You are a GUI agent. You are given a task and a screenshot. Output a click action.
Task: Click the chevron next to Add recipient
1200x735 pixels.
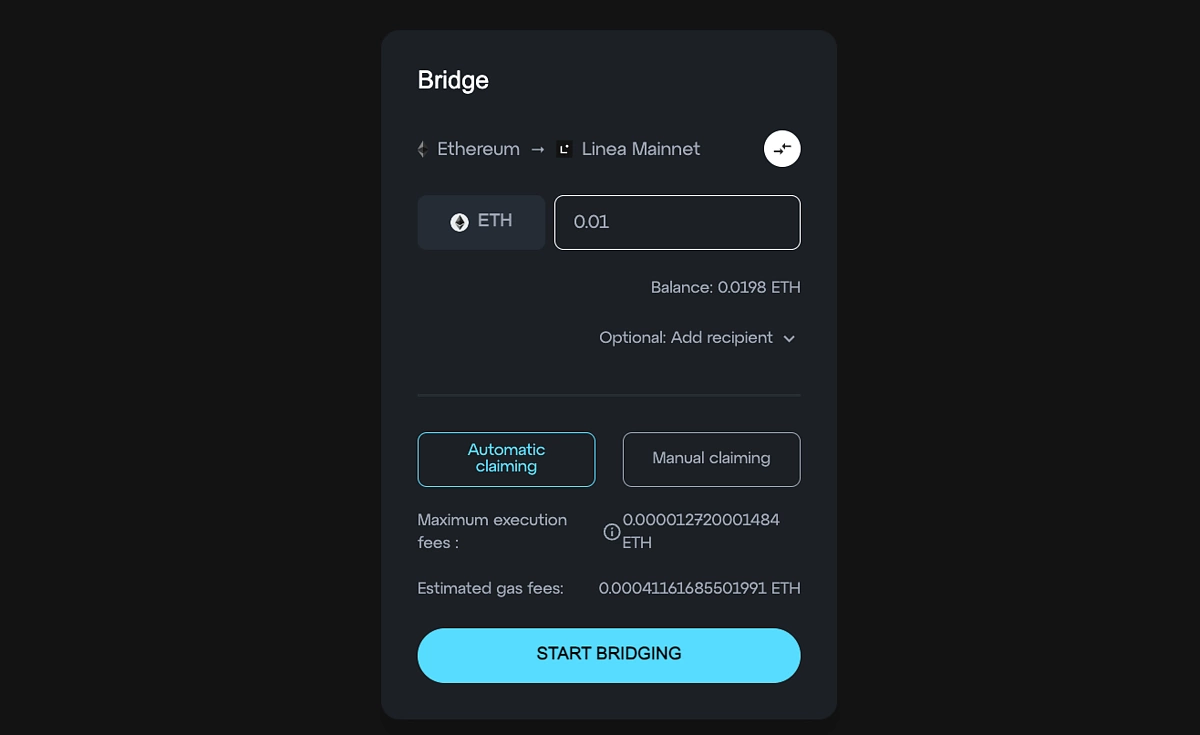pyautogui.click(x=789, y=339)
